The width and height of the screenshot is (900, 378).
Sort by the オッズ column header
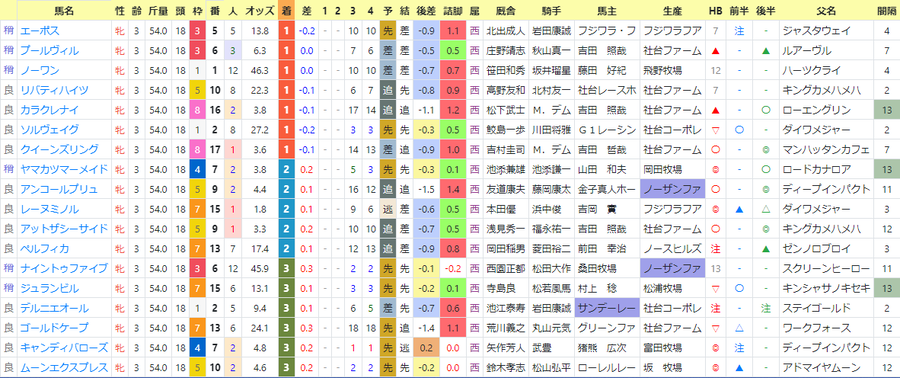[259, 10]
